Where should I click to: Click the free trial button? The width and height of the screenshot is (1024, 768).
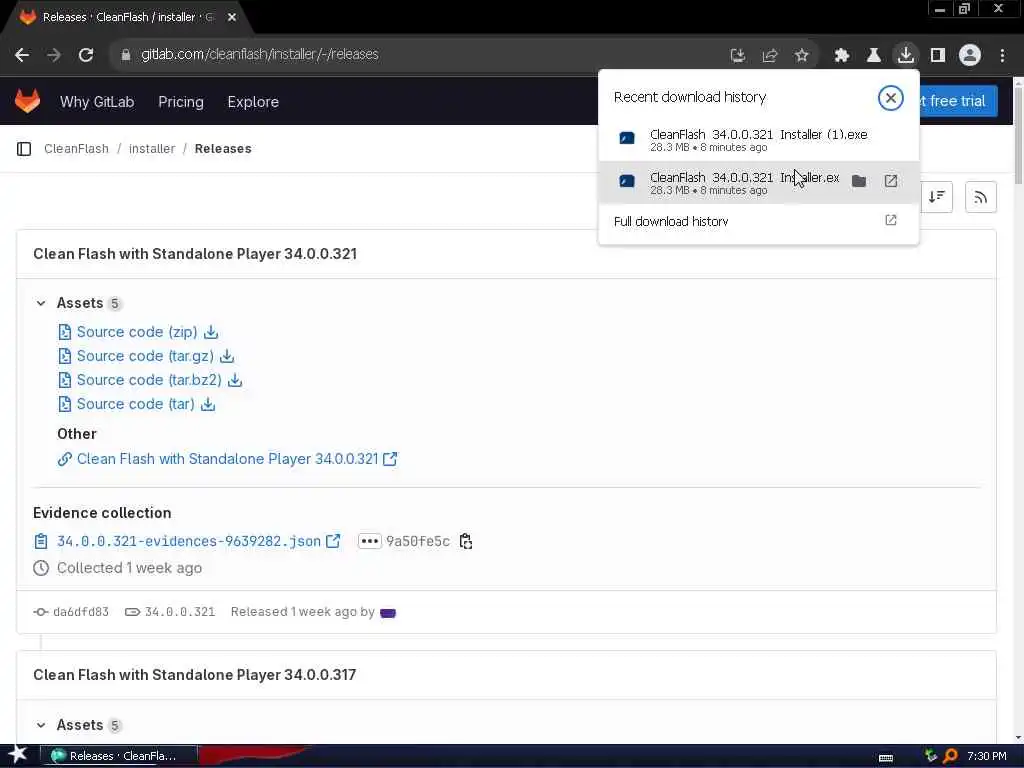958,101
